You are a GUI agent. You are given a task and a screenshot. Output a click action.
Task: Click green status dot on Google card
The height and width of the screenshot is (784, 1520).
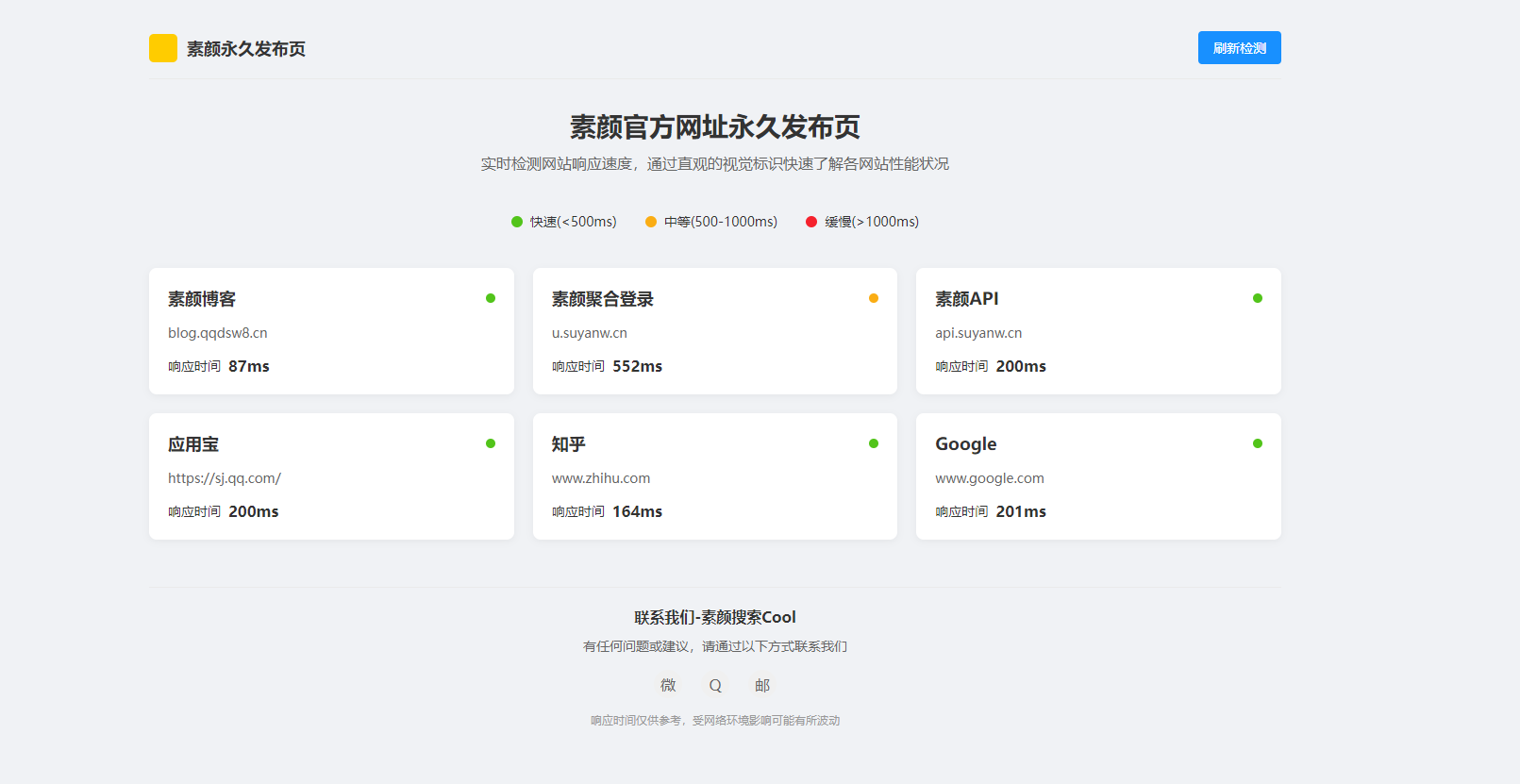(1258, 443)
